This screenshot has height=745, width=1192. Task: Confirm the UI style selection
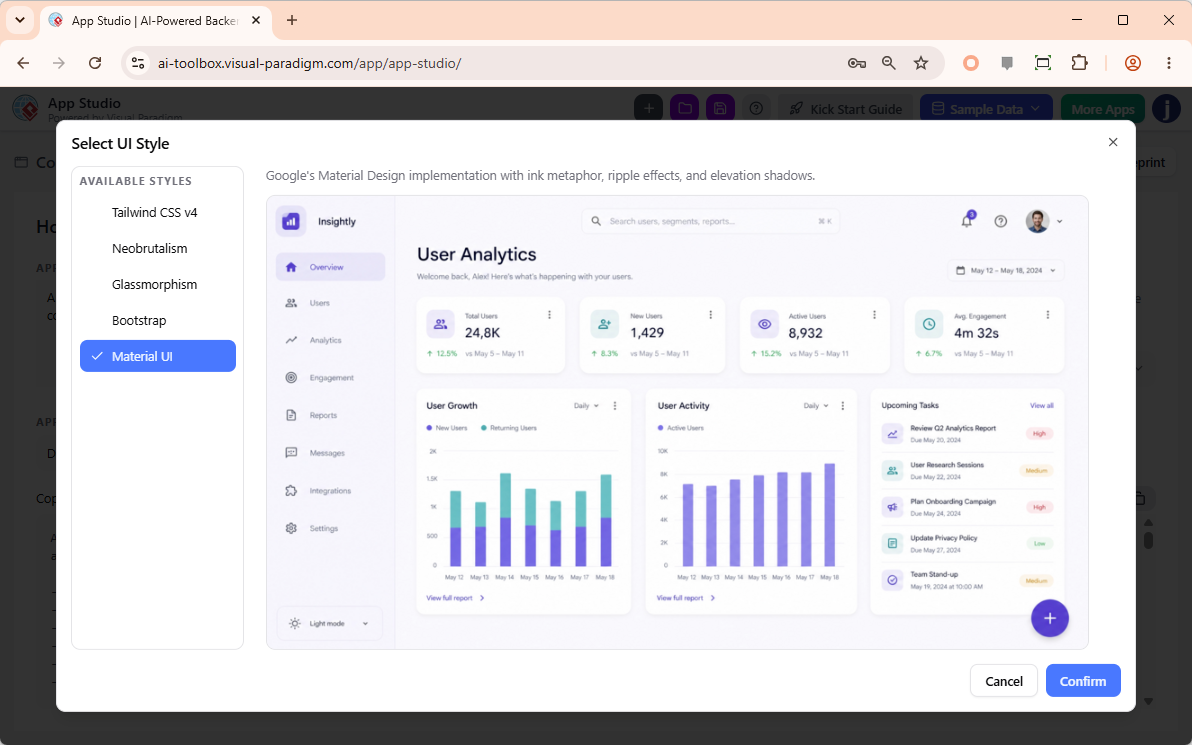click(x=1083, y=680)
